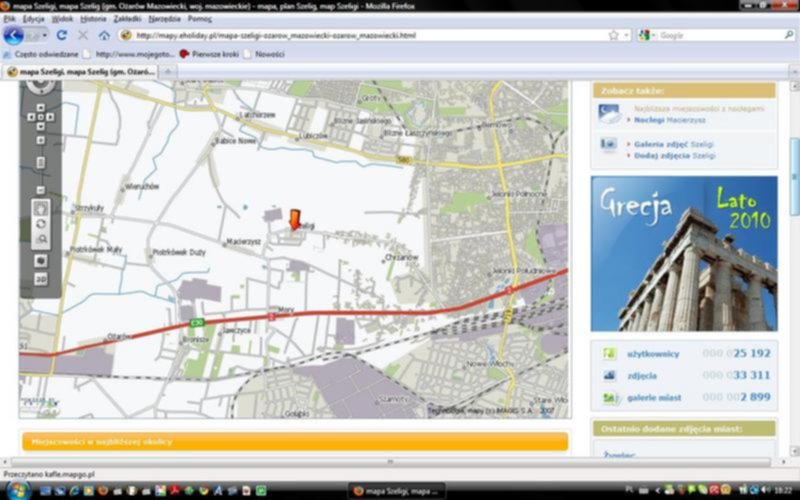
Task: Select the magnifier zoom tool on map
Action: [41, 240]
